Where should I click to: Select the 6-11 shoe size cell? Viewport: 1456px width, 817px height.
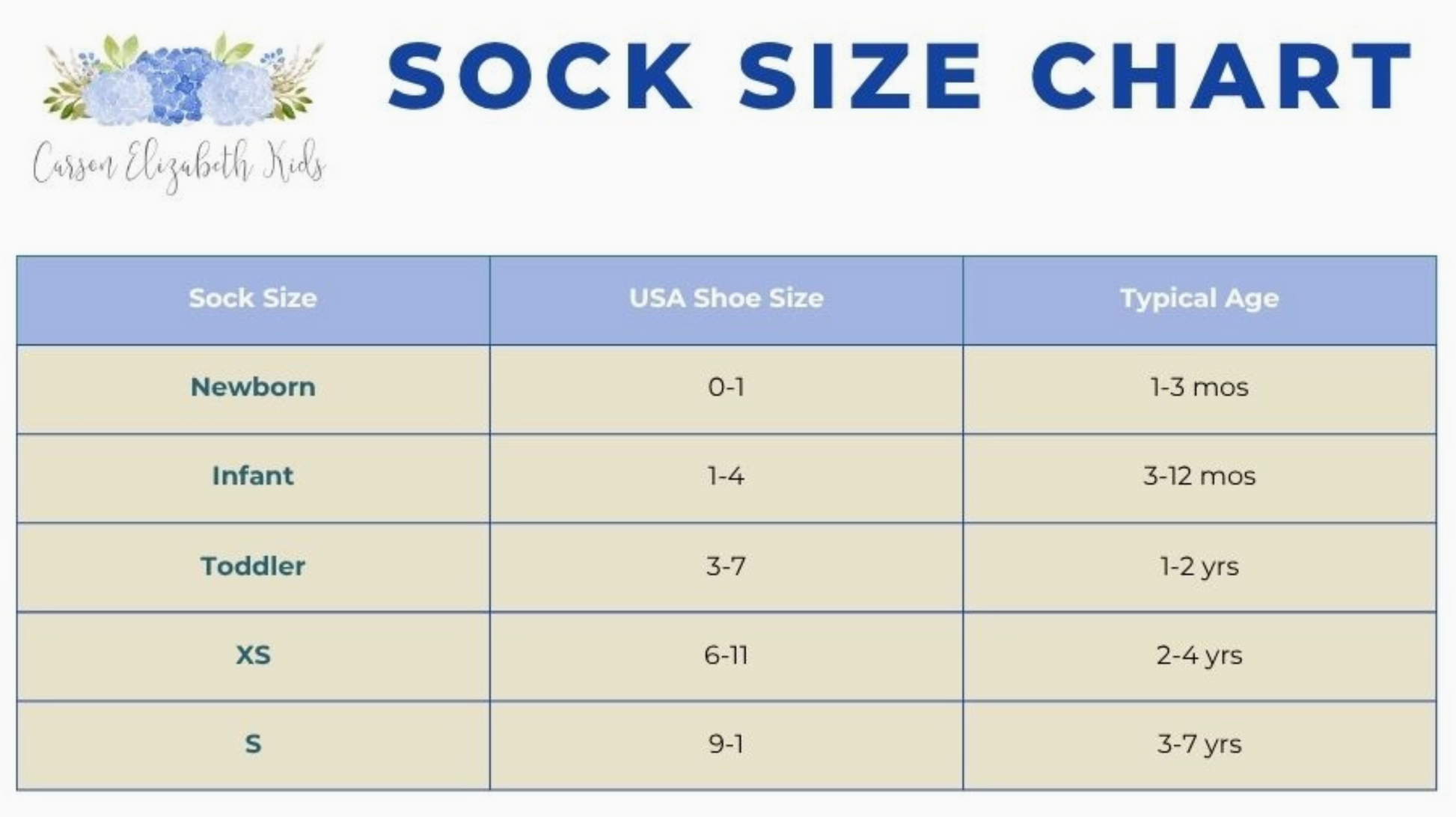(726, 655)
